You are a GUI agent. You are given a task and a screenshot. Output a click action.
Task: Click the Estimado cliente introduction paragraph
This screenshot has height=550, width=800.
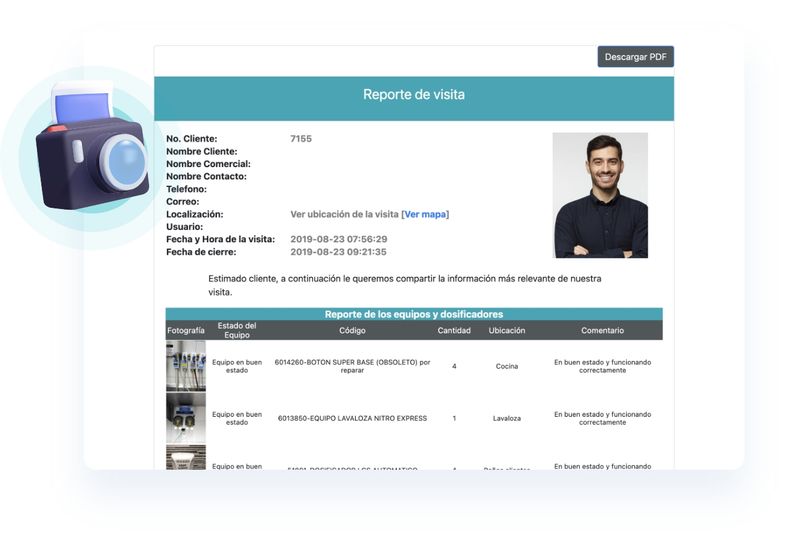tap(405, 285)
